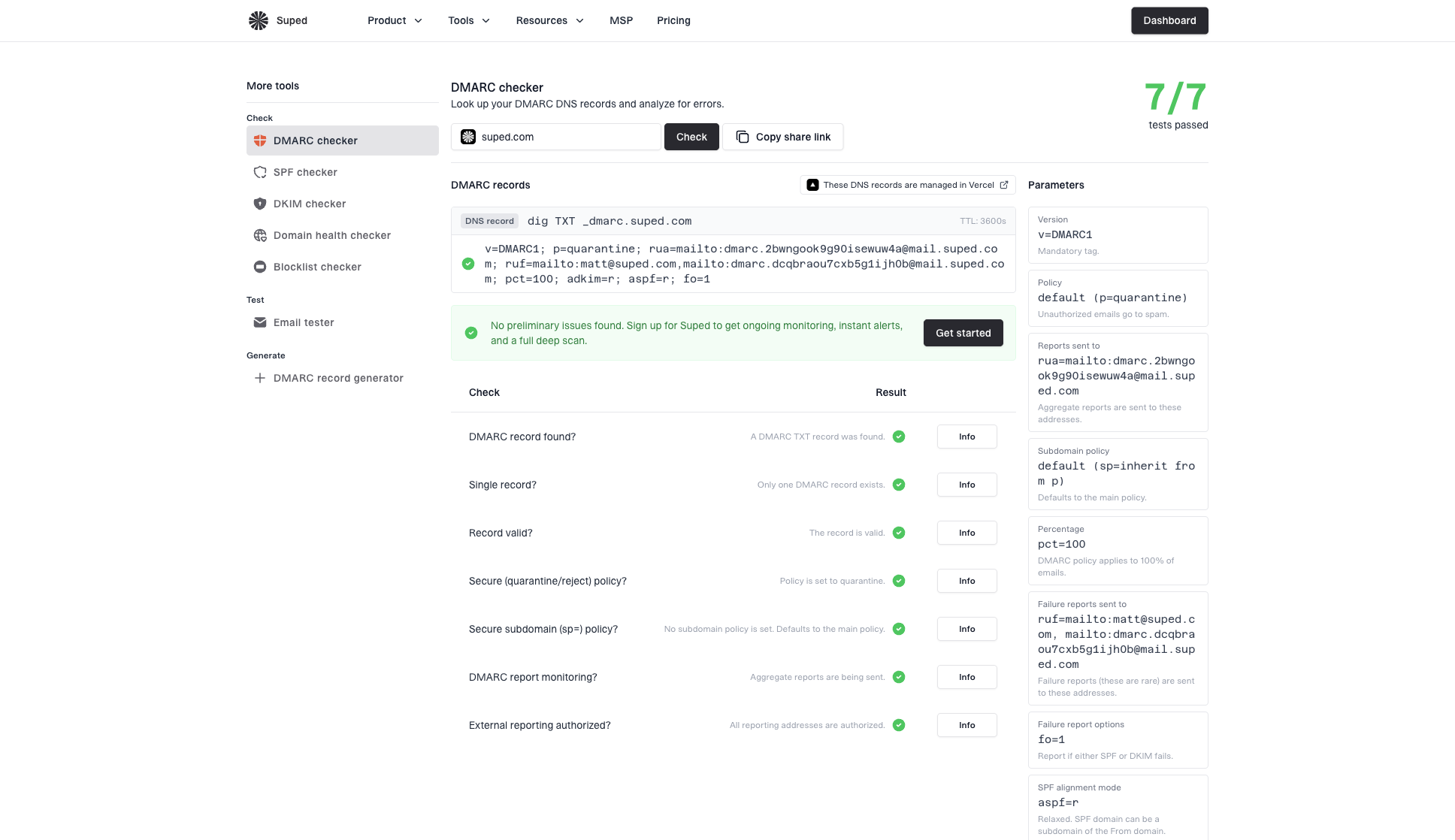Click the plus icon for DMARC record generator

click(x=260, y=378)
